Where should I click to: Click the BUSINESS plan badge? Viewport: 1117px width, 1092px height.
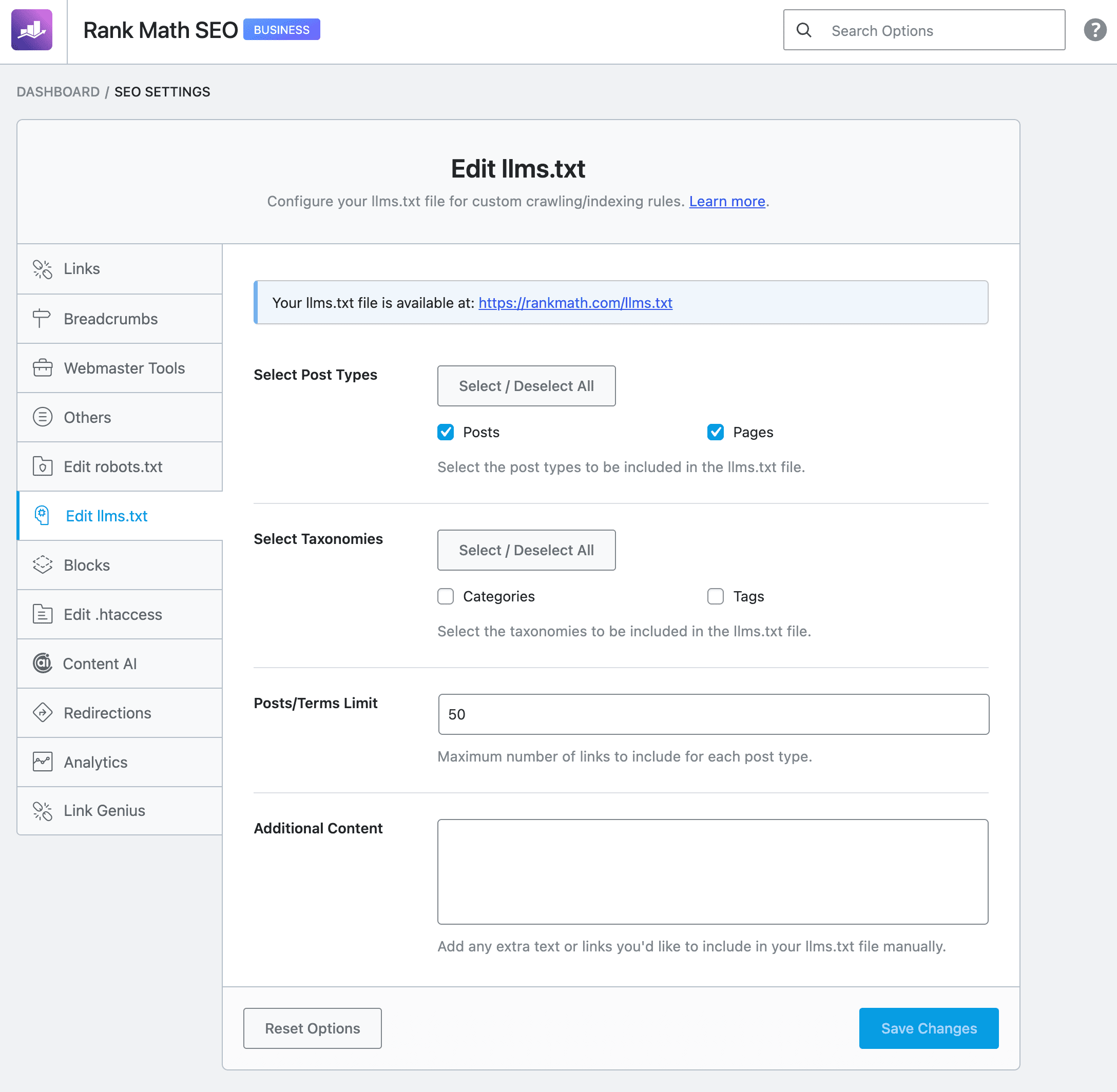click(x=282, y=30)
